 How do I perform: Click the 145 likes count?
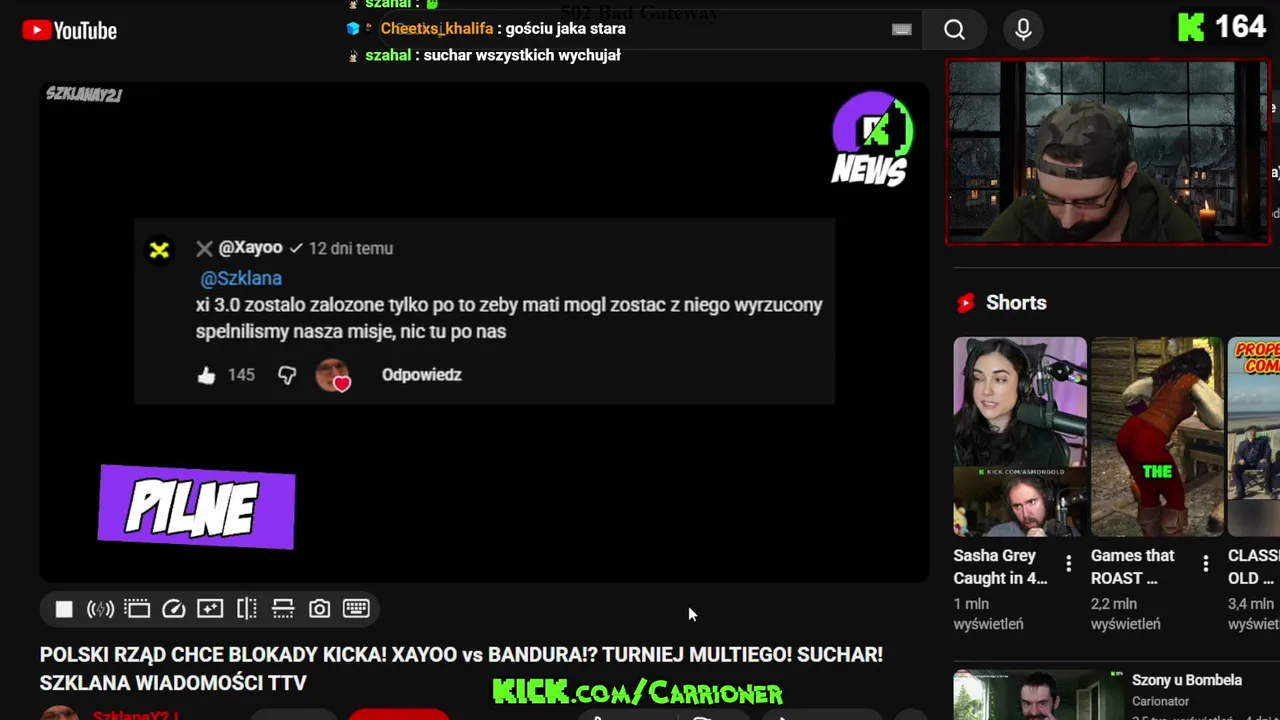(241, 375)
